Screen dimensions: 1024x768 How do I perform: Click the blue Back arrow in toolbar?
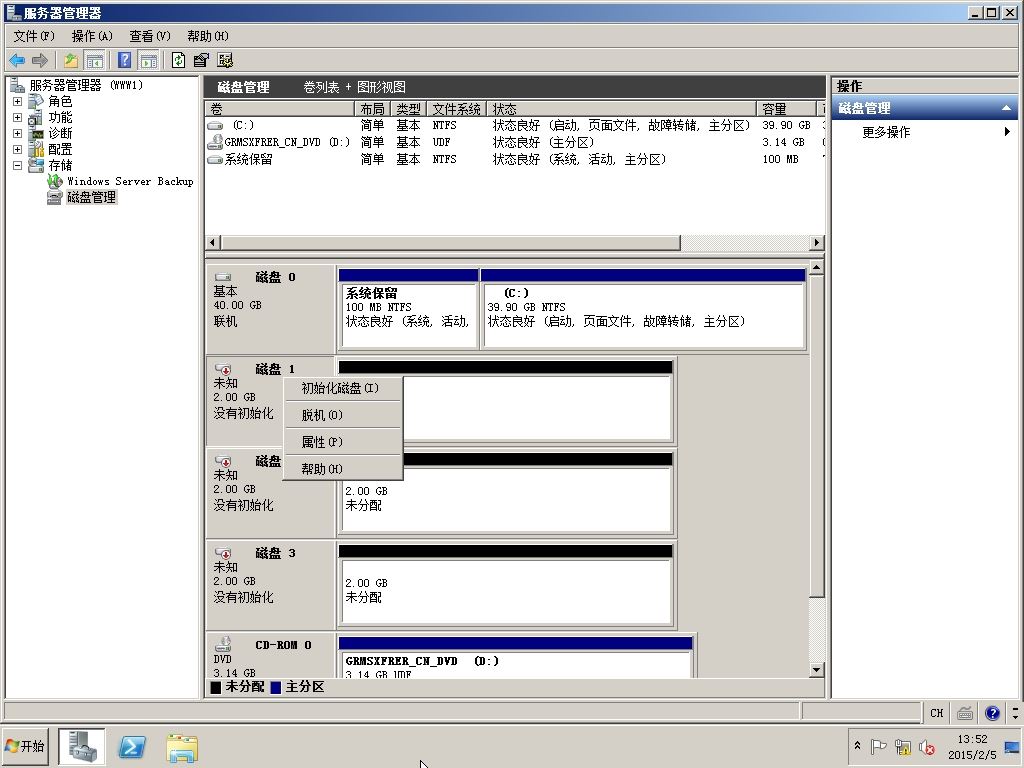tap(17, 61)
